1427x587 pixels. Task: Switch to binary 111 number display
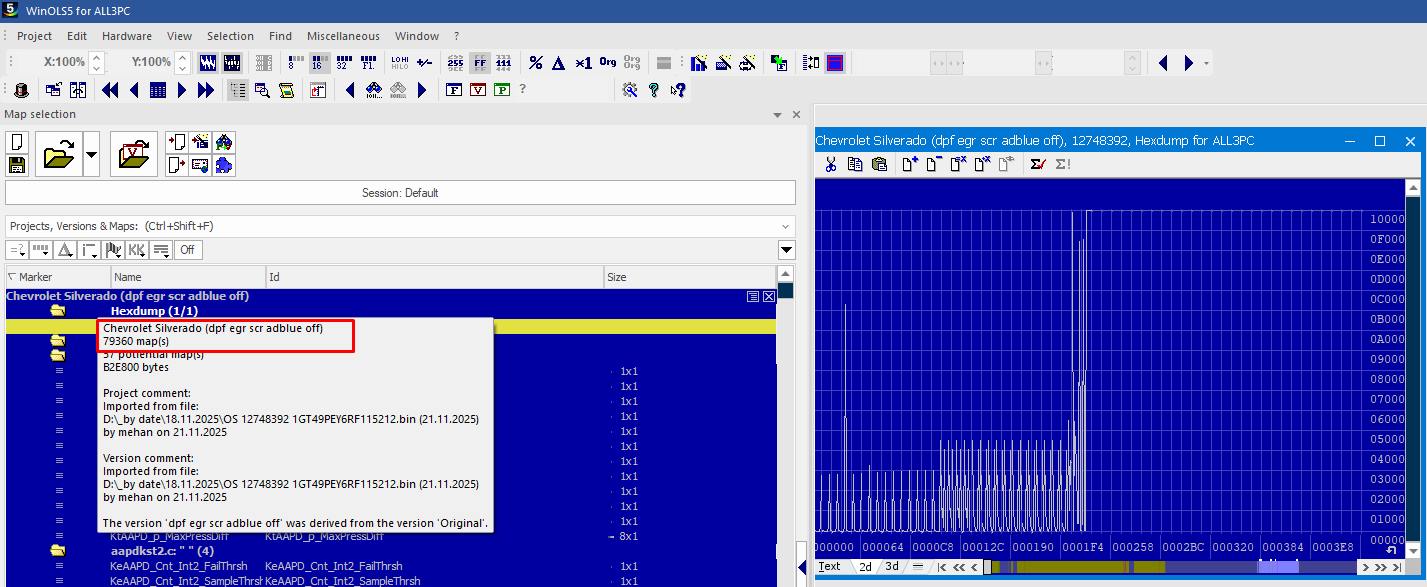pos(504,63)
